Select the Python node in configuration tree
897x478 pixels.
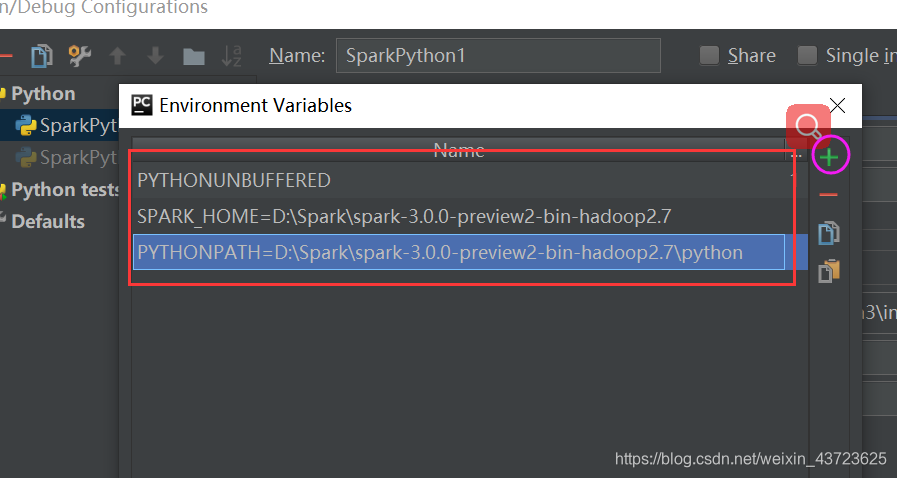43,94
